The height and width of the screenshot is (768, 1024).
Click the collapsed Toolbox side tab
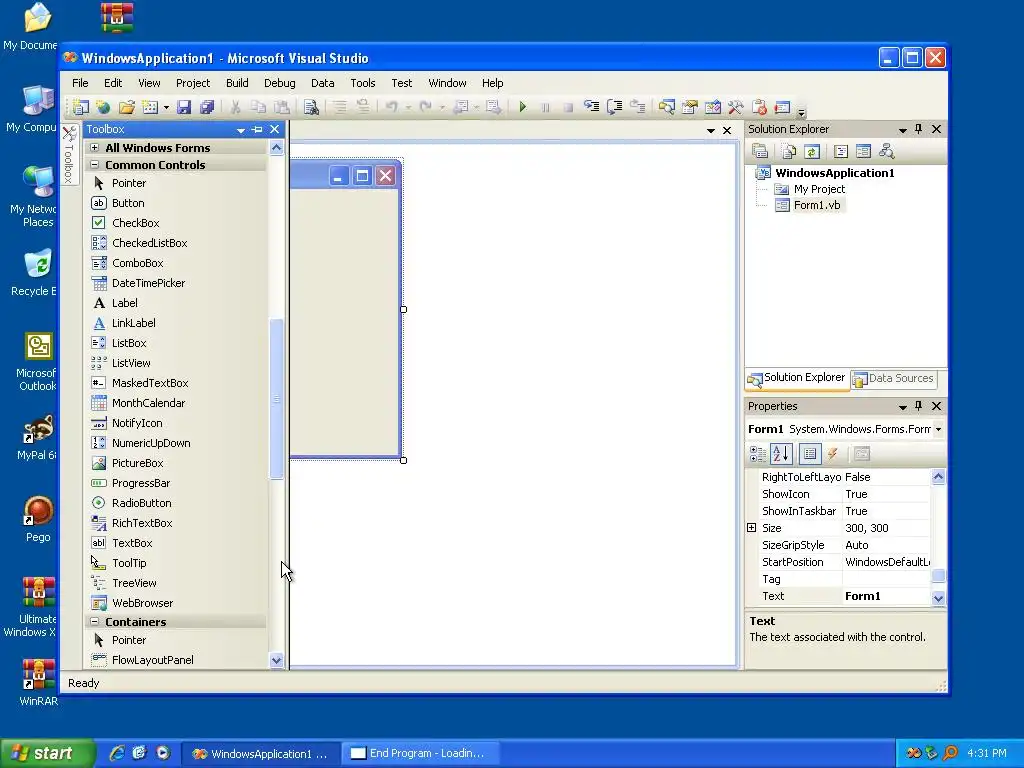click(69, 155)
